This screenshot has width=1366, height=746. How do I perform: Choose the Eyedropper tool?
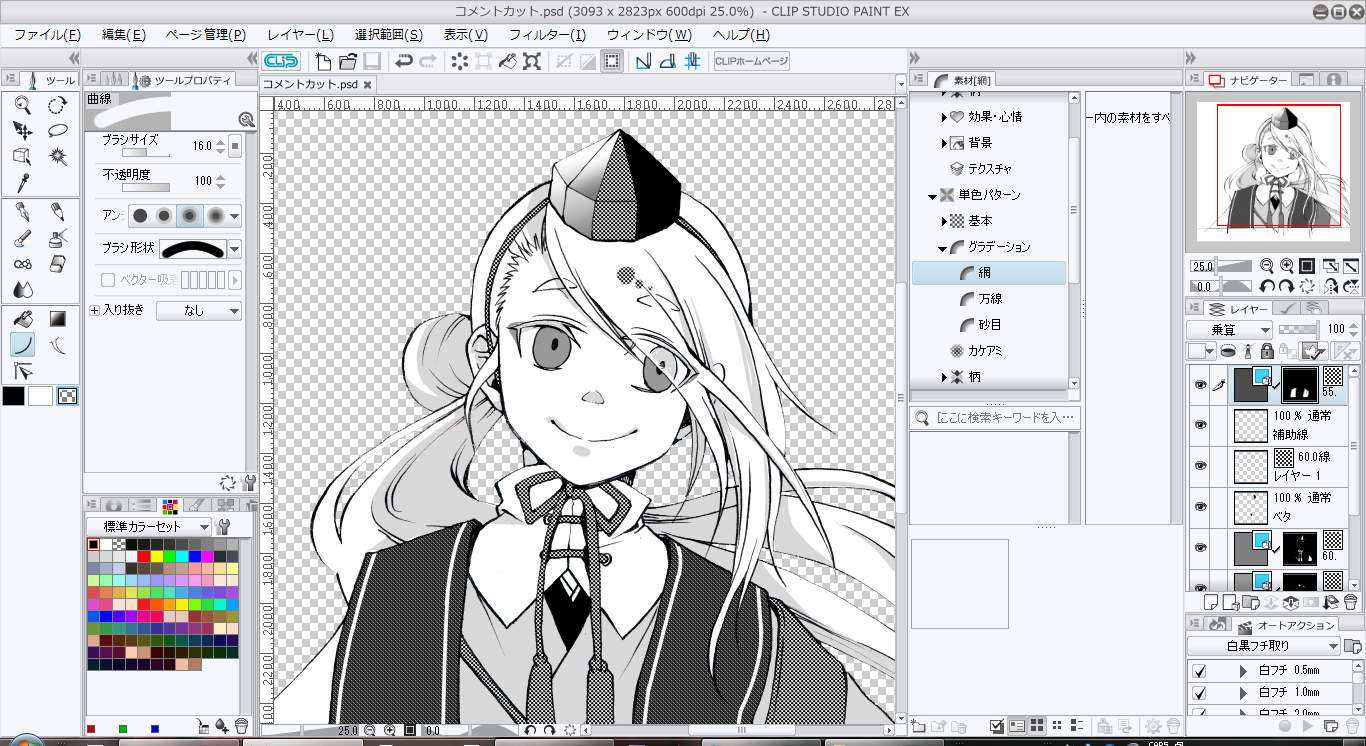coord(22,182)
